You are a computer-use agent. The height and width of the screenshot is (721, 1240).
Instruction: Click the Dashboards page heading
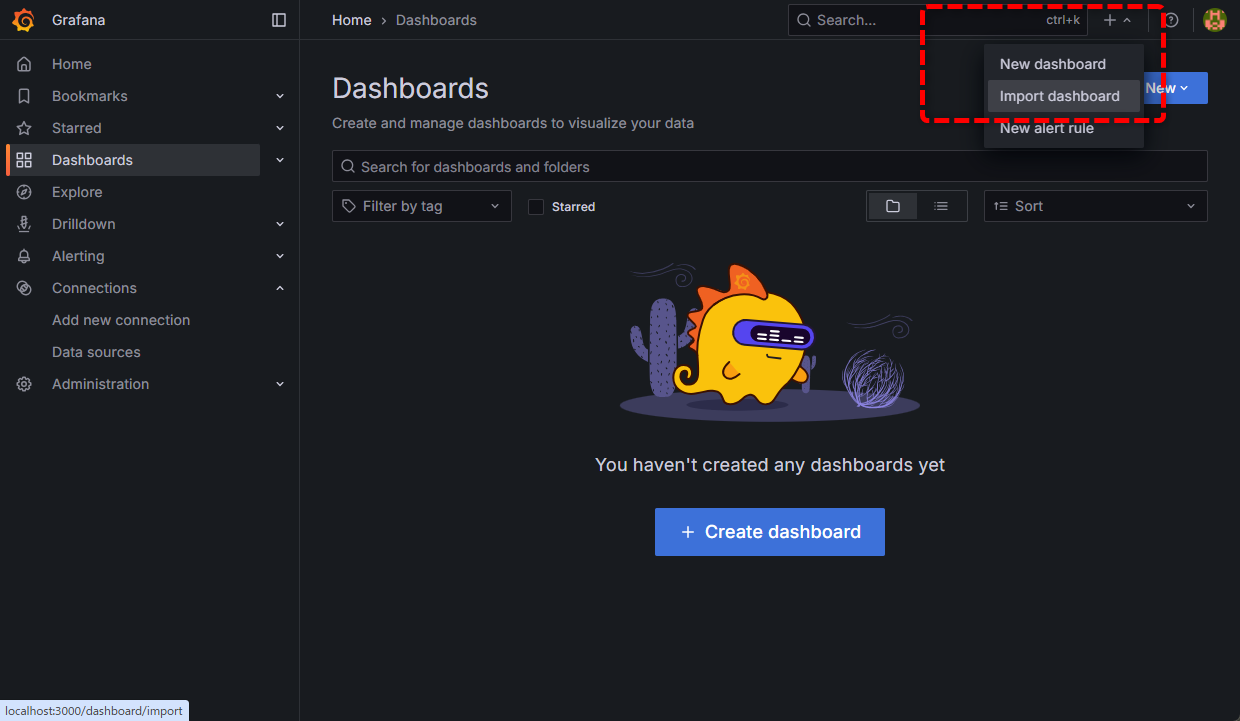(x=410, y=88)
